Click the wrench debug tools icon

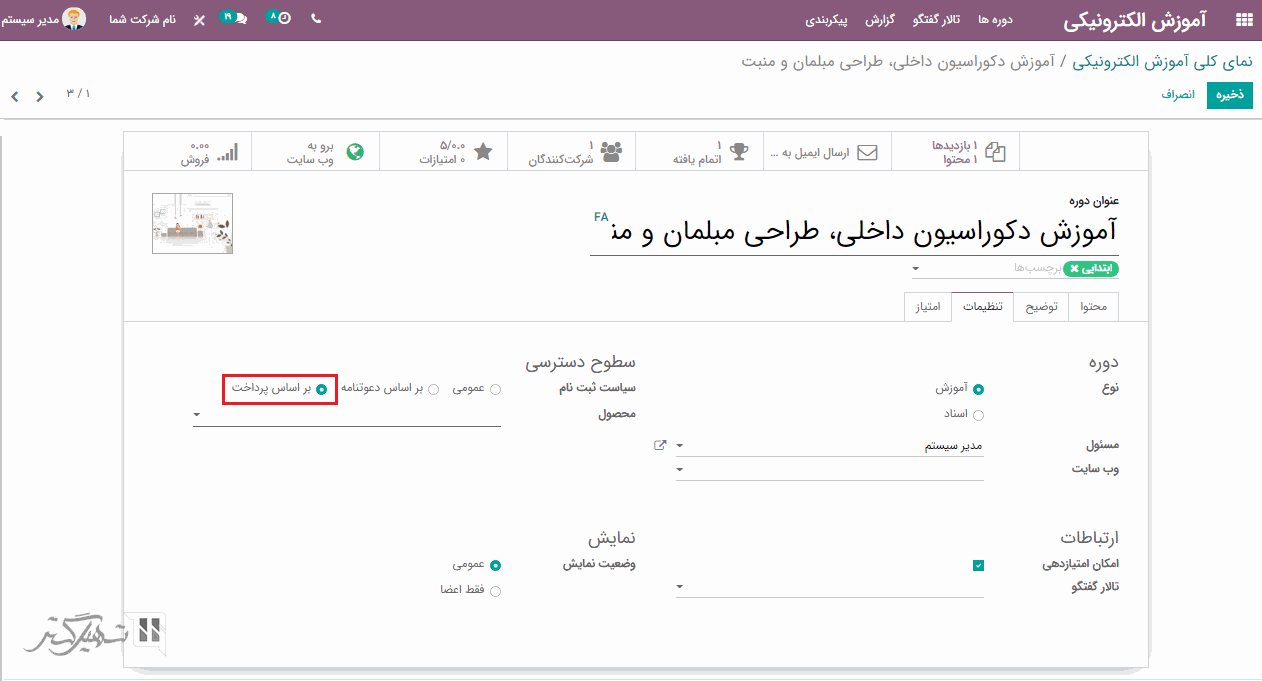(x=199, y=20)
